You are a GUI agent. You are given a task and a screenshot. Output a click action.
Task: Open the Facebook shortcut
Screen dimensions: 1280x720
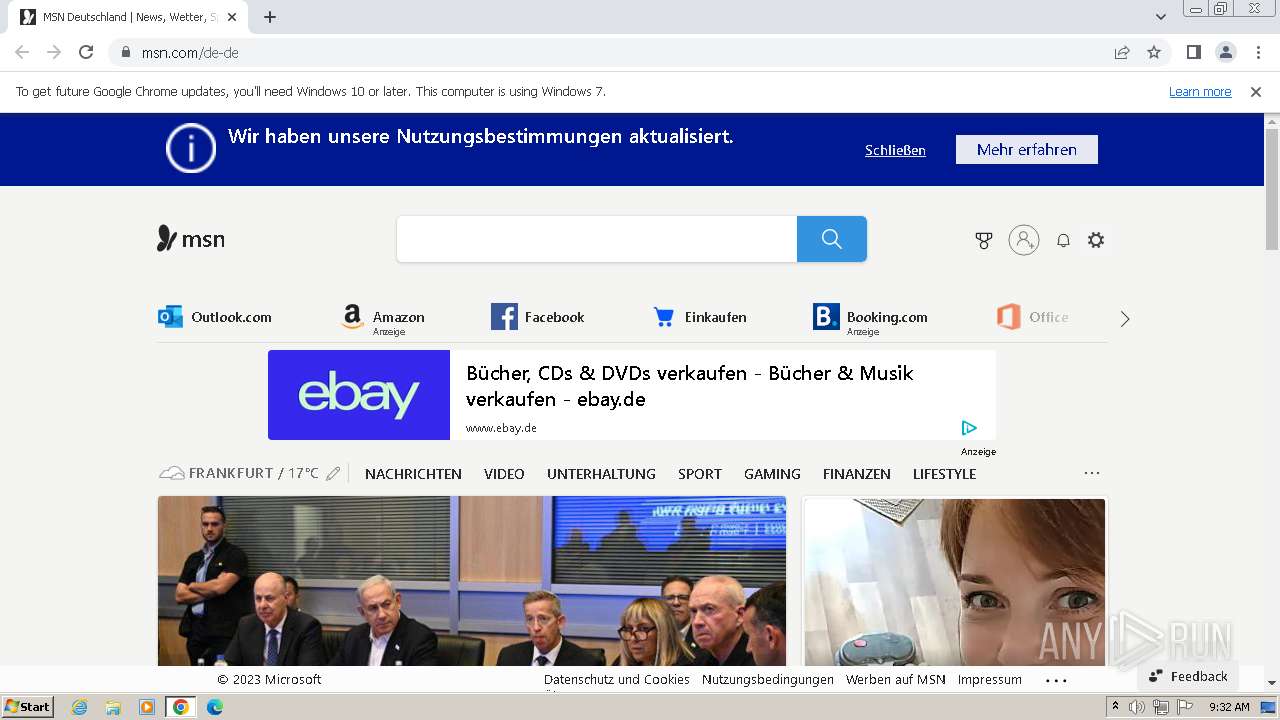pyautogui.click(x=538, y=317)
